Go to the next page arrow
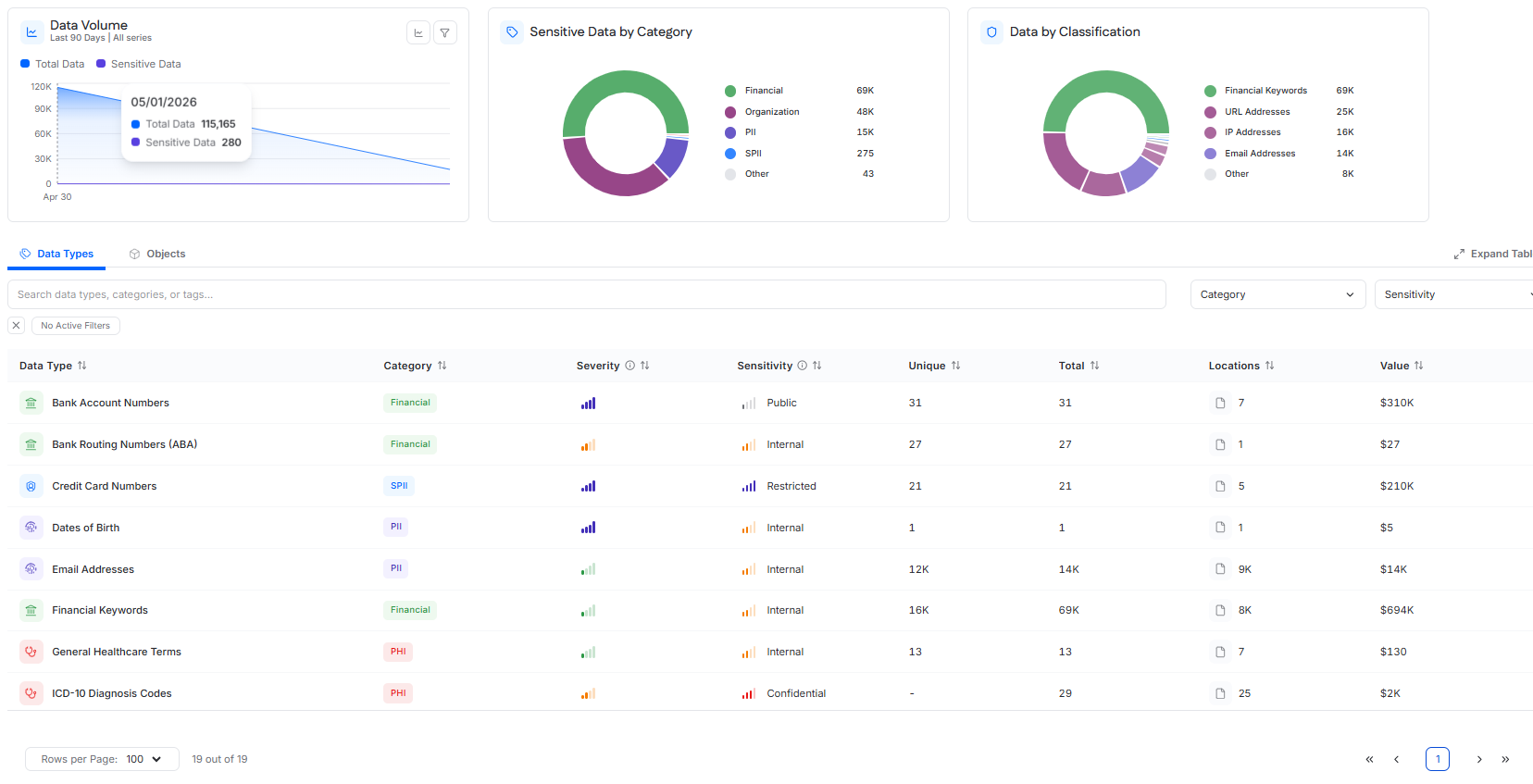 point(1479,759)
